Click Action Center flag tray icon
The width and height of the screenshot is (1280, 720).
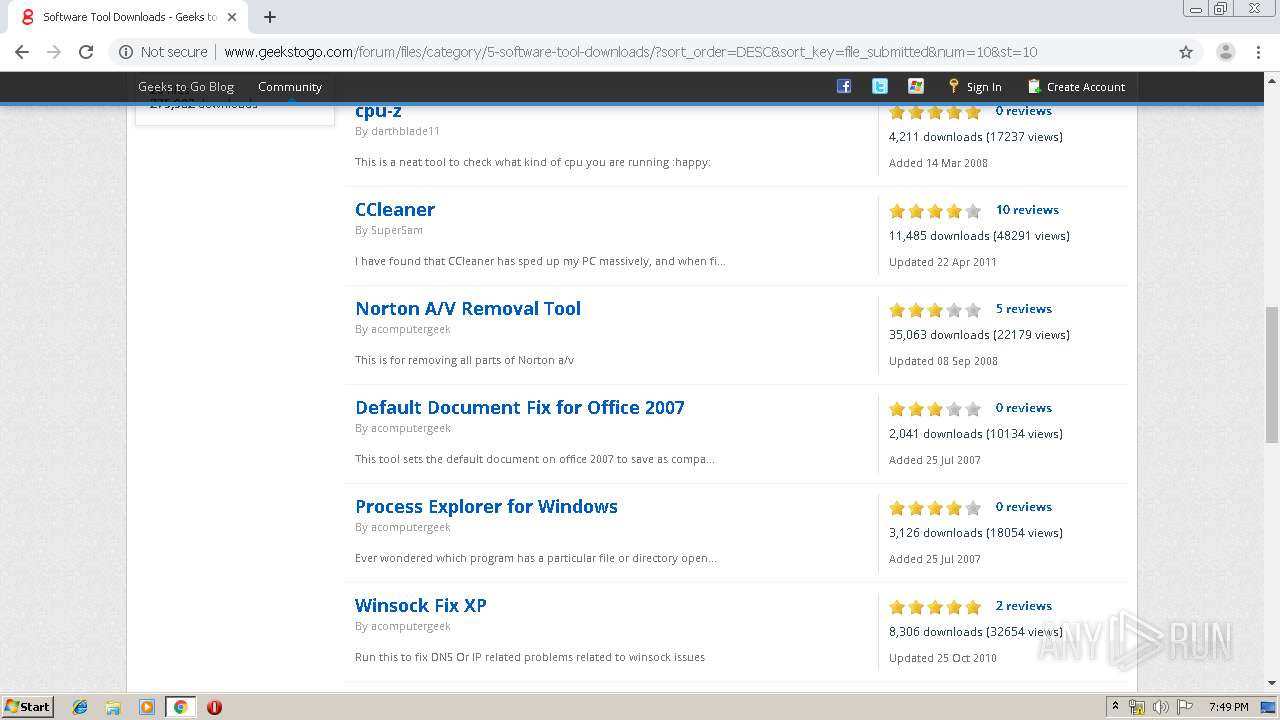(1185, 707)
